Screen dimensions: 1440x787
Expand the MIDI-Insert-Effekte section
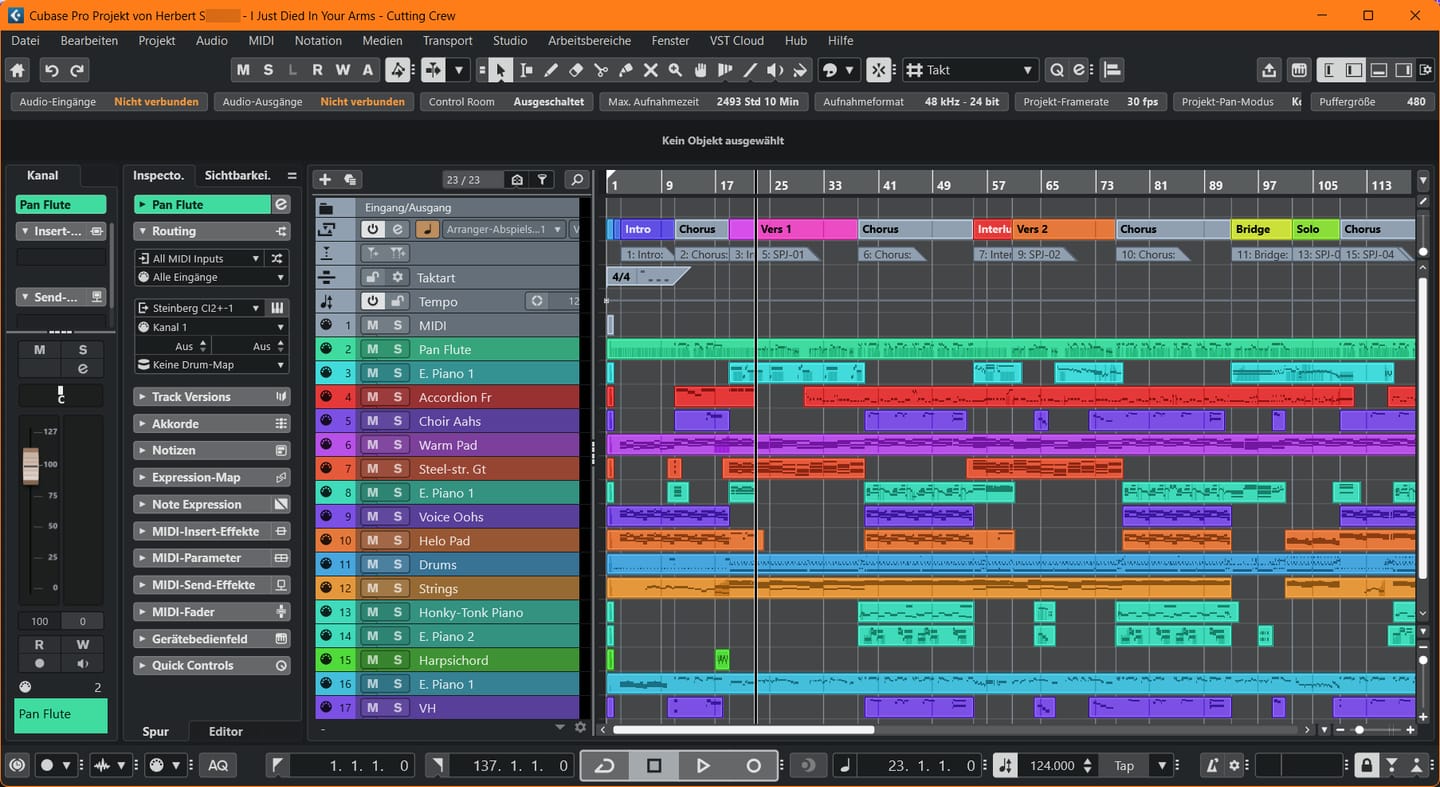tap(212, 531)
